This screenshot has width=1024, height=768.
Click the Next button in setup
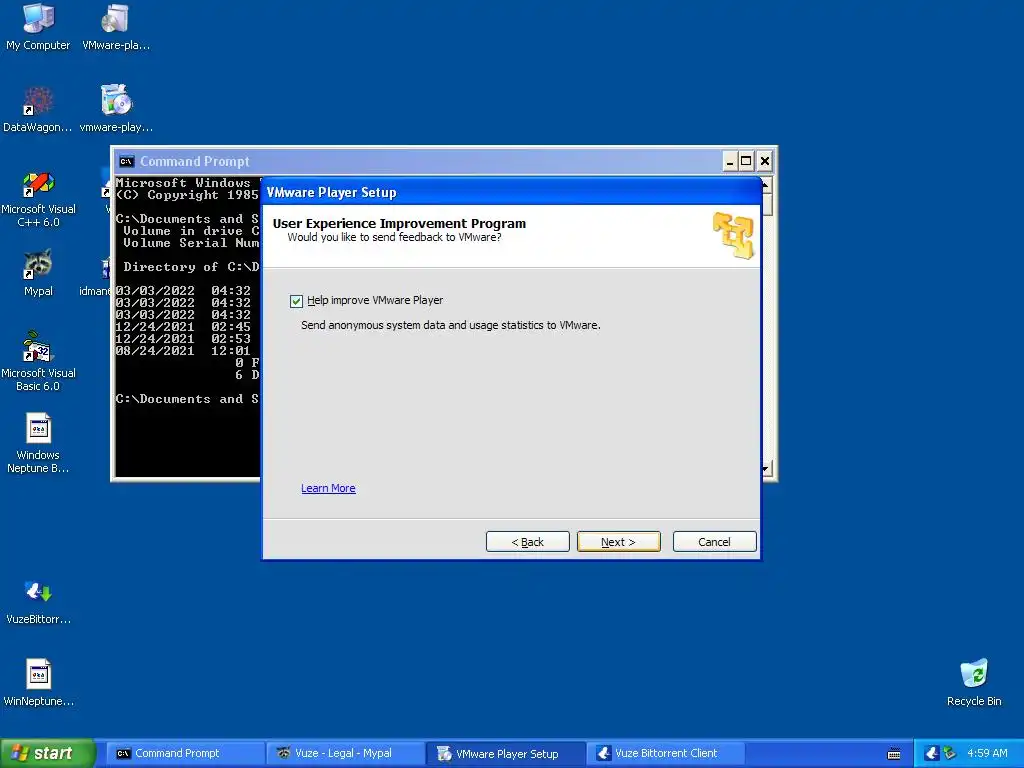pyautogui.click(x=618, y=542)
